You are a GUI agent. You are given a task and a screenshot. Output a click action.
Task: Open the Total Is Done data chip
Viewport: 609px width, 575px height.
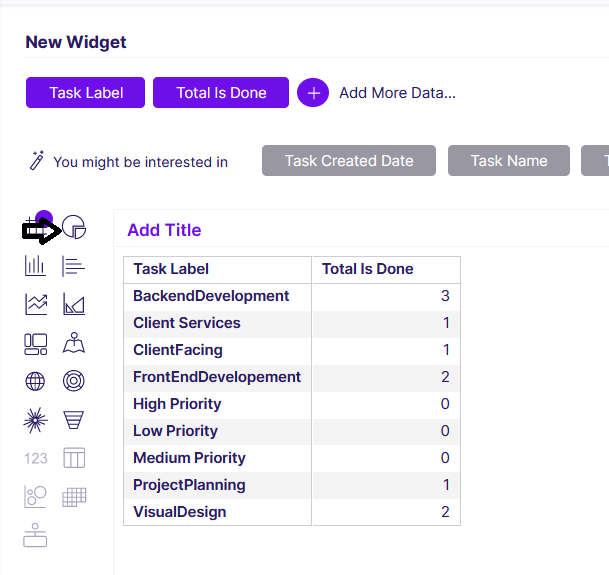(x=221, y=92)
